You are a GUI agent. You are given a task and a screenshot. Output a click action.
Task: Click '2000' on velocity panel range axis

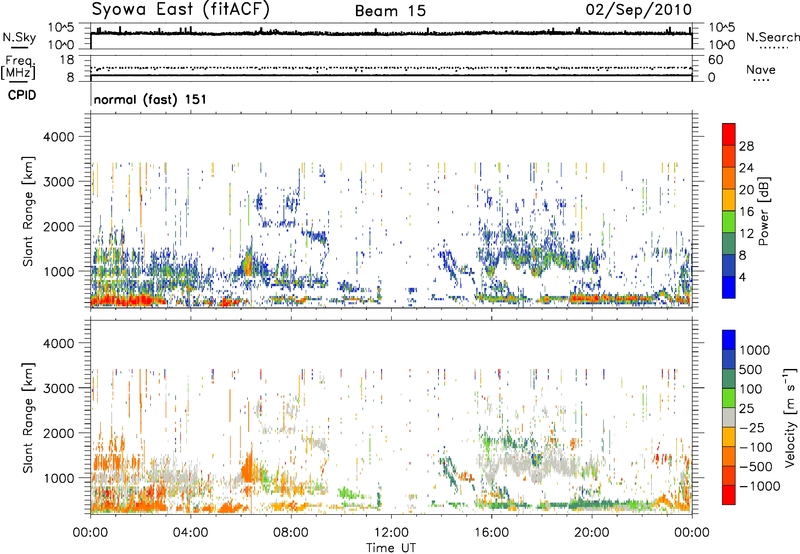point(58,433)
